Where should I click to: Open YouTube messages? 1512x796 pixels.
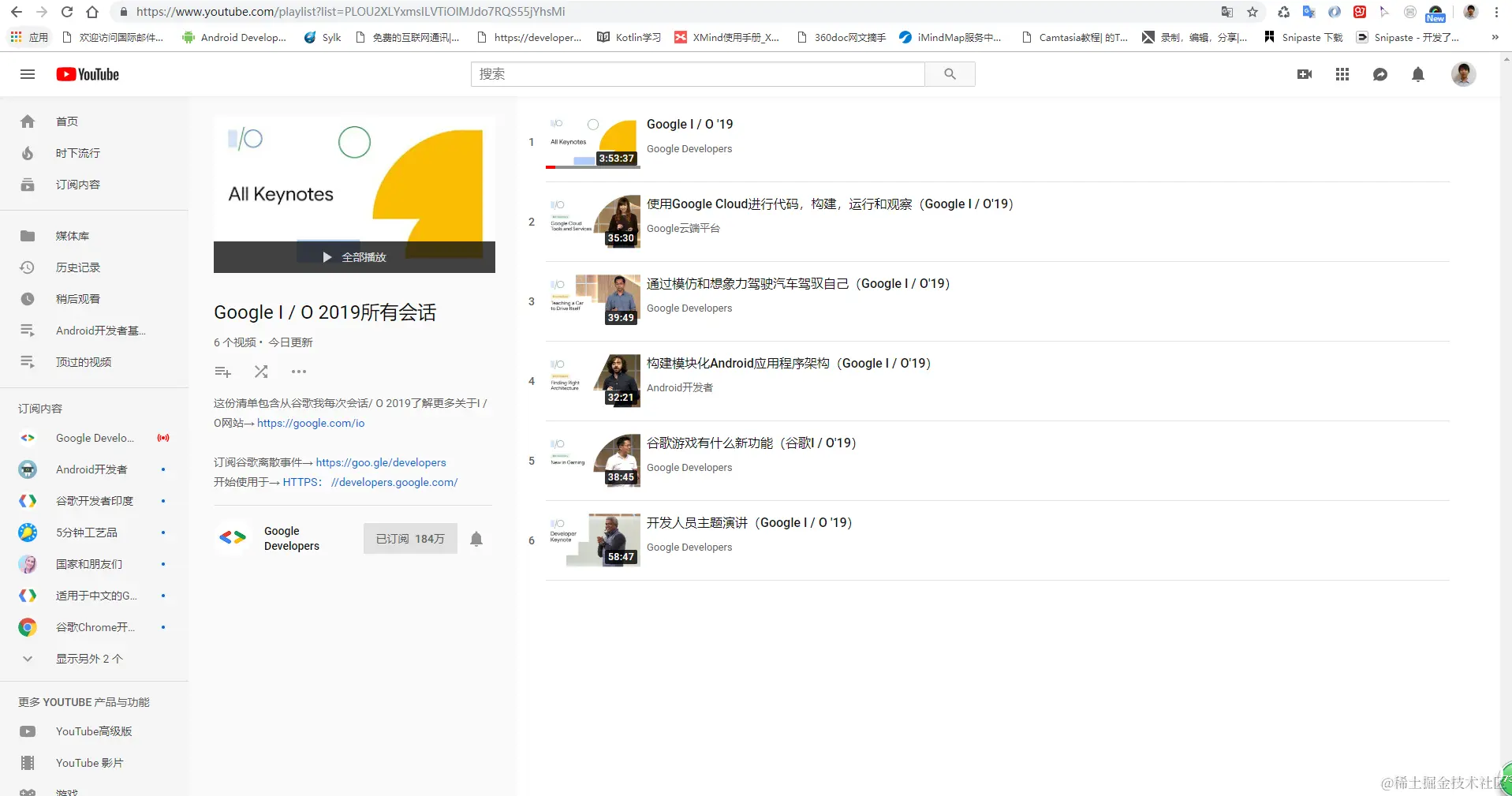[1380, 73]
